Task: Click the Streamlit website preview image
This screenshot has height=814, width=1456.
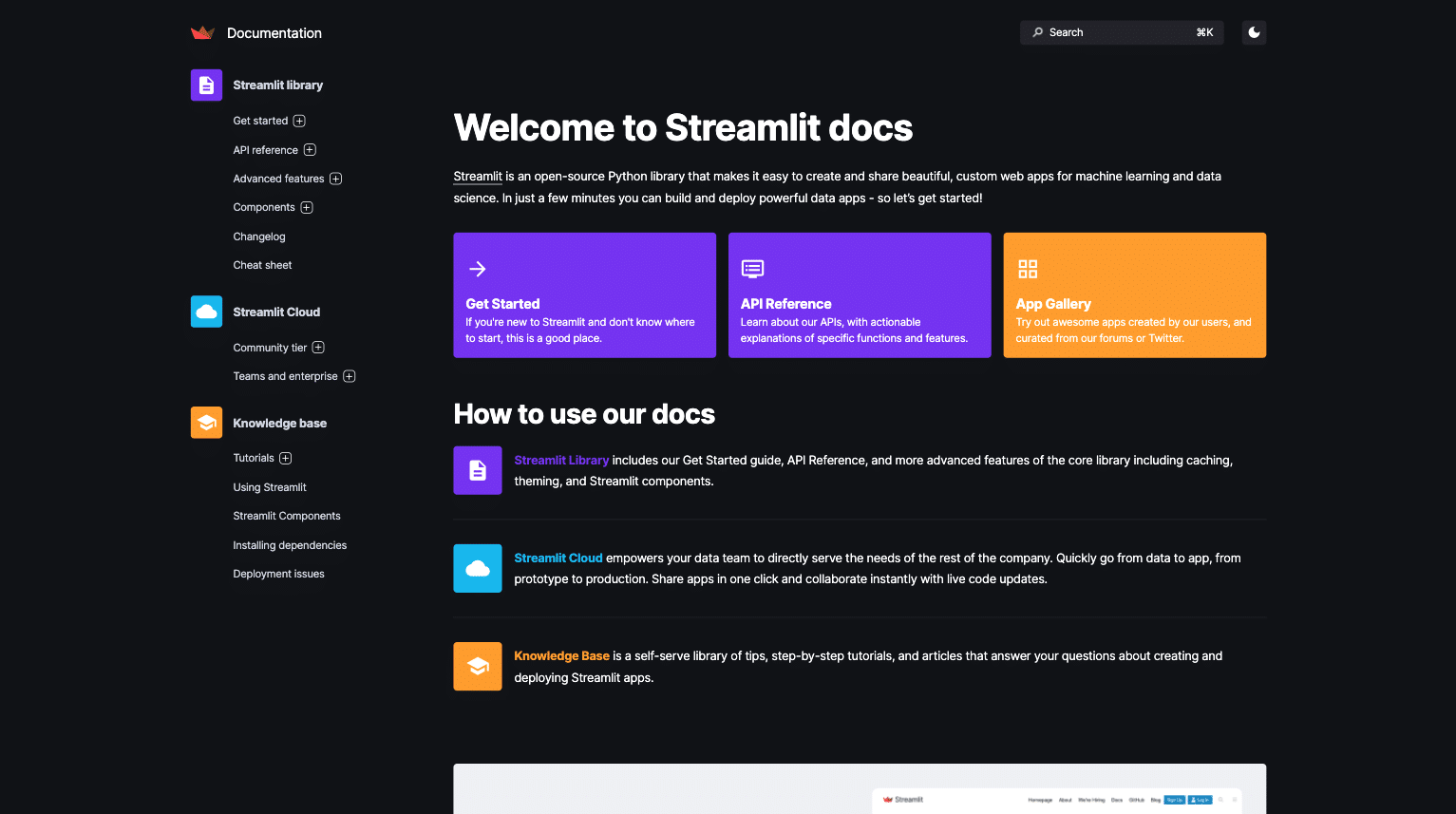Action: click(x=860, y=788)
